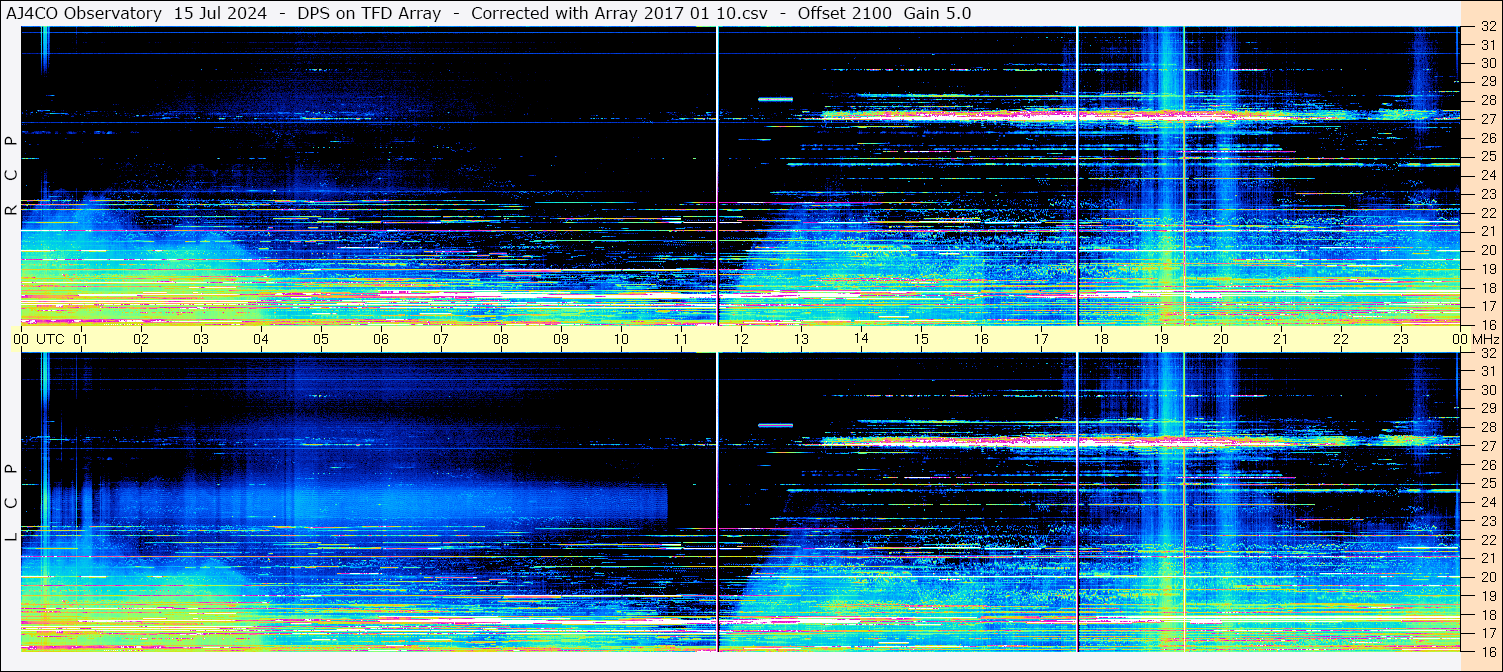Click the "03" hour tick label
Screen dimensions: 1503x672
(202, 339)
